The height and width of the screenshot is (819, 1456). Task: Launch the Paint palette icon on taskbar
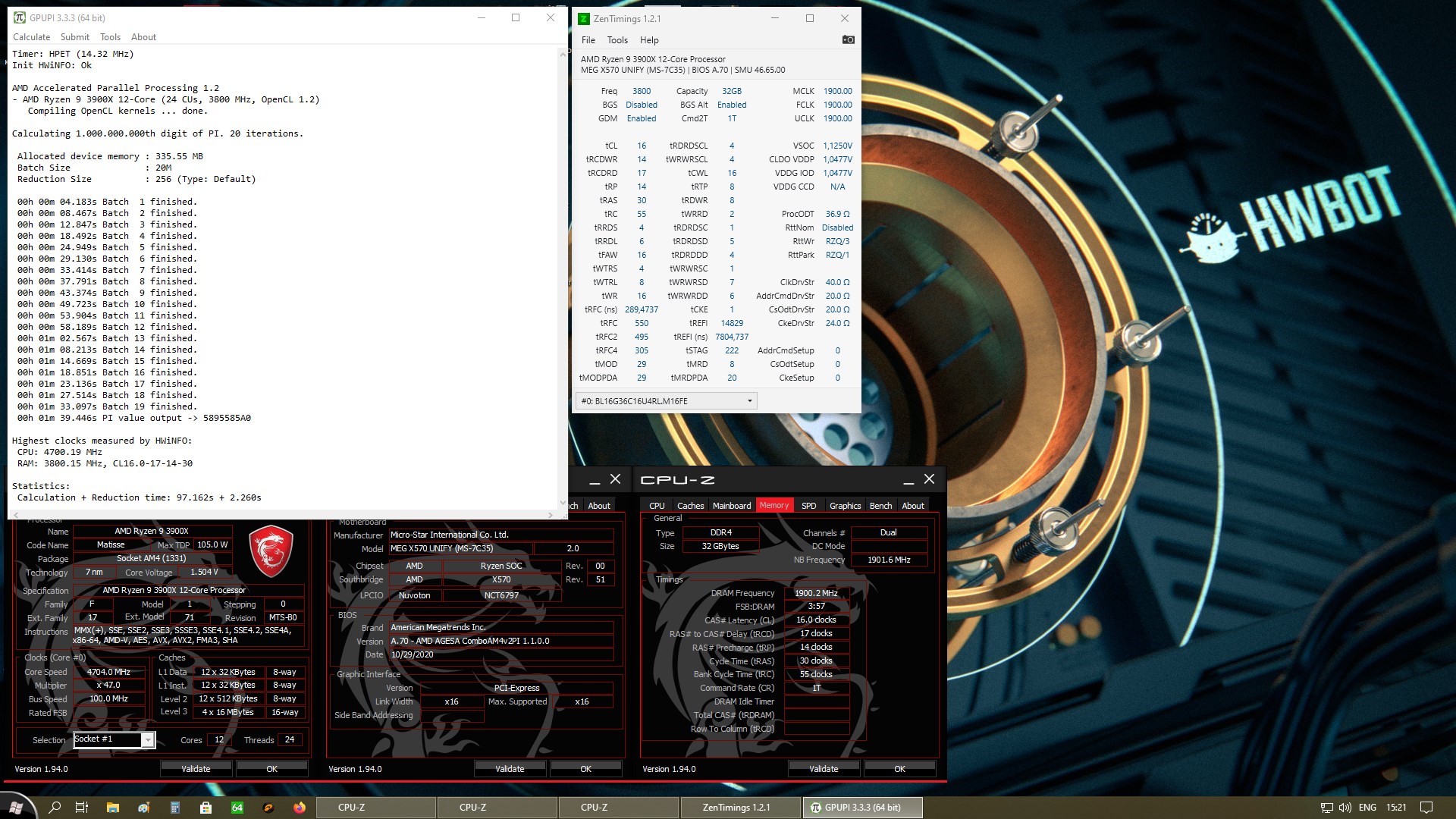tap(144, 808)
